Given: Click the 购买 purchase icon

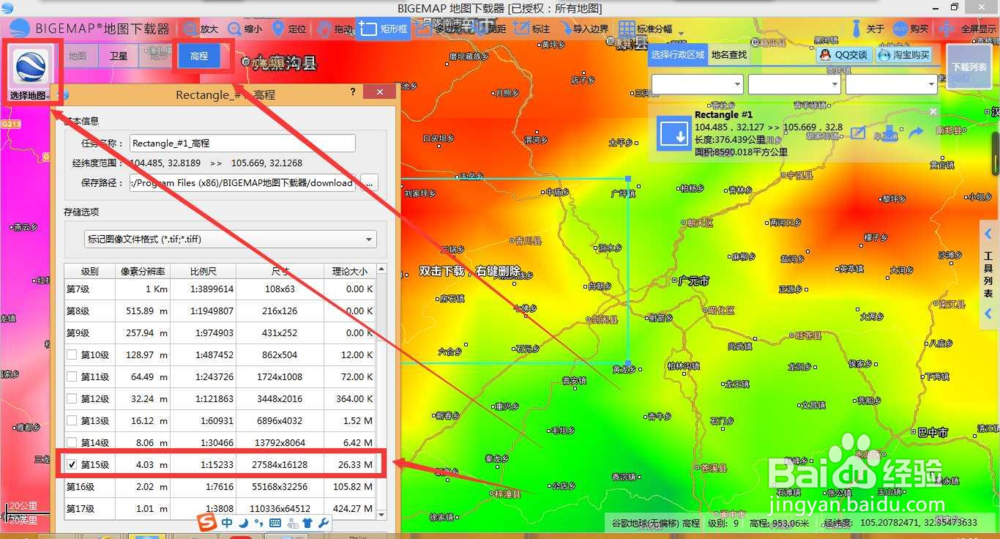Looking at the screenshot, I should [900, 29].
